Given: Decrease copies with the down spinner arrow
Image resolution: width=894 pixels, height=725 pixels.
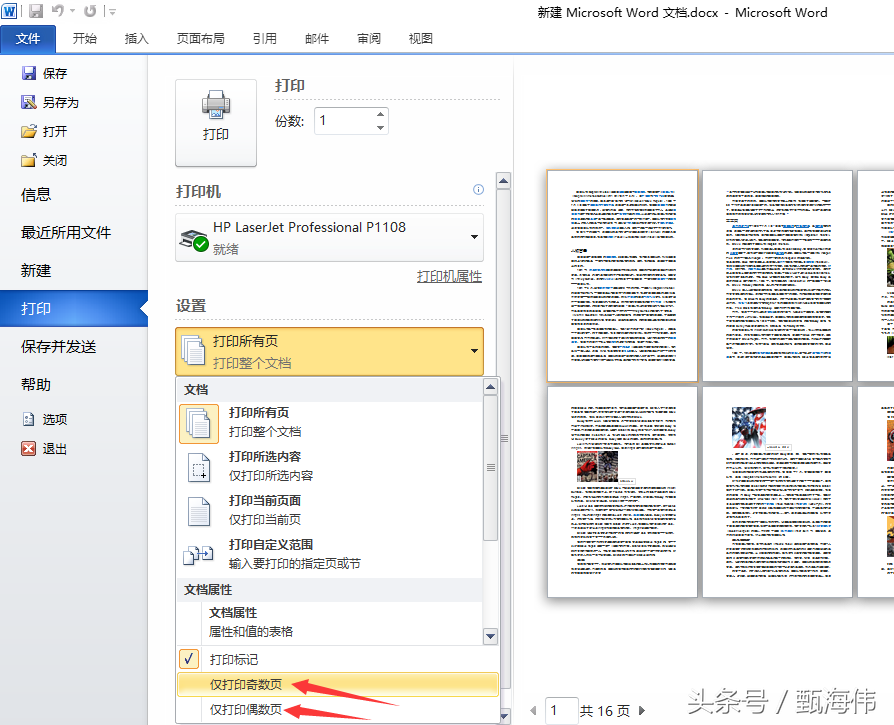Looking at the screenshot, I should [x=380, y=128].
